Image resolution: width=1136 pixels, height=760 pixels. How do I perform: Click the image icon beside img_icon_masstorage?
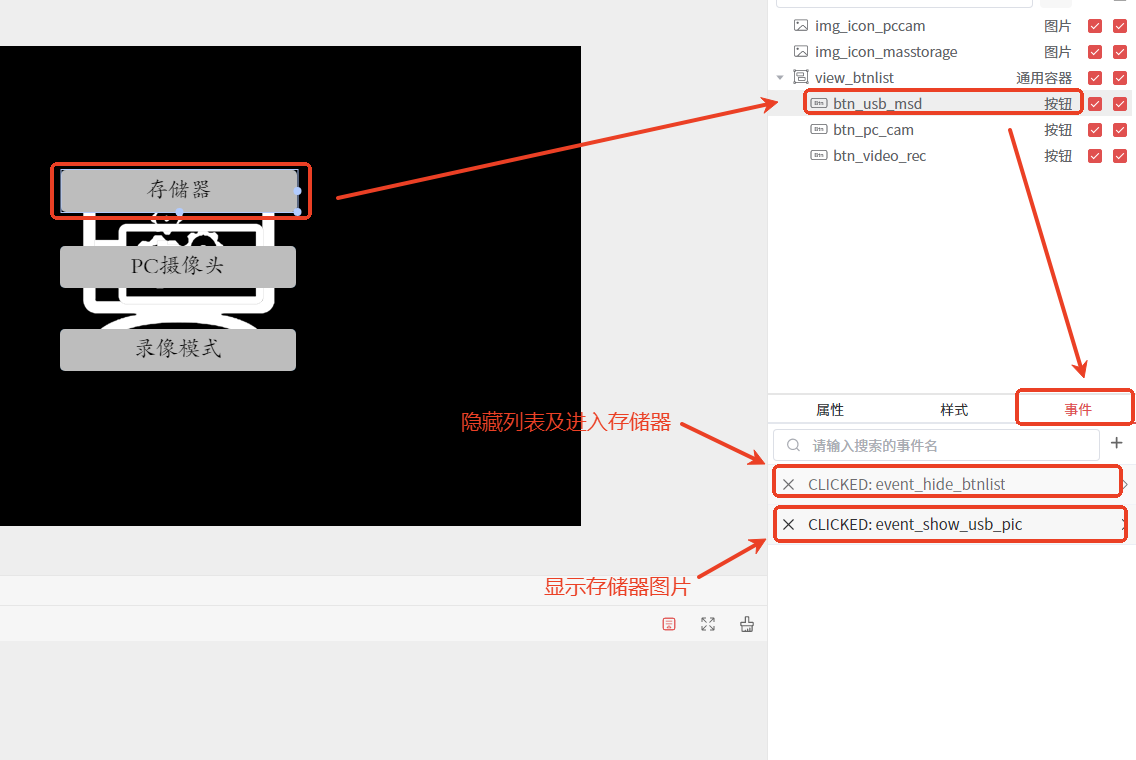801,51
